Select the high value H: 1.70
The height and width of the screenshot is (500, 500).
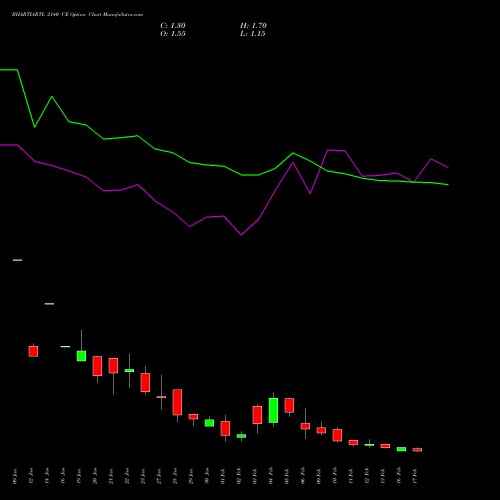click(253, 26)
